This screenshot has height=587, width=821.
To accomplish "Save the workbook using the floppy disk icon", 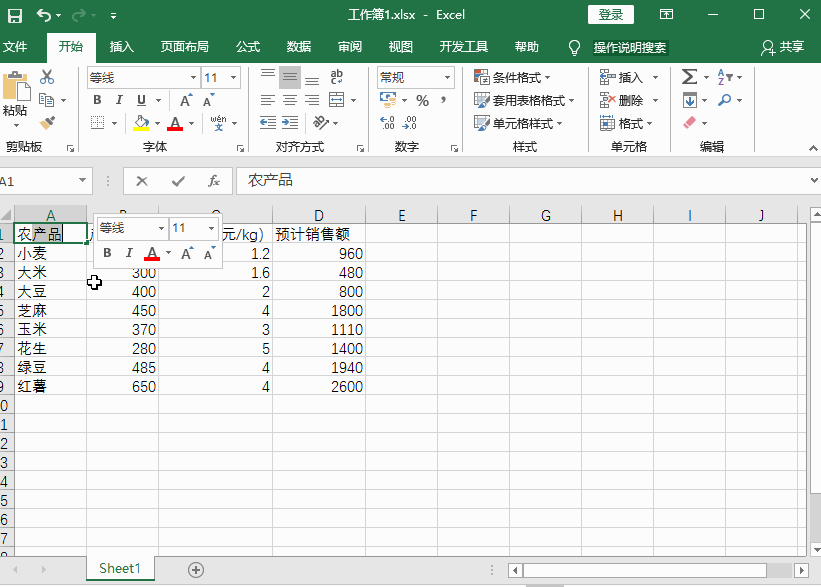I will [15, 15].
